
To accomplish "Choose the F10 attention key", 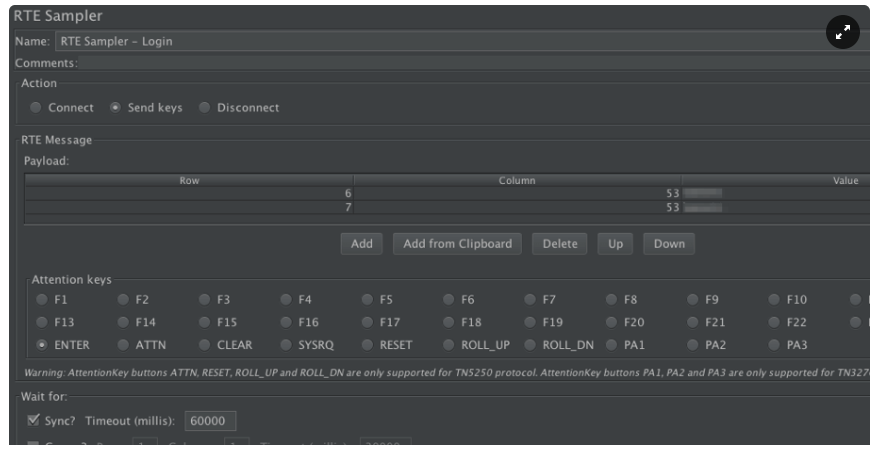I will point(777,299).
